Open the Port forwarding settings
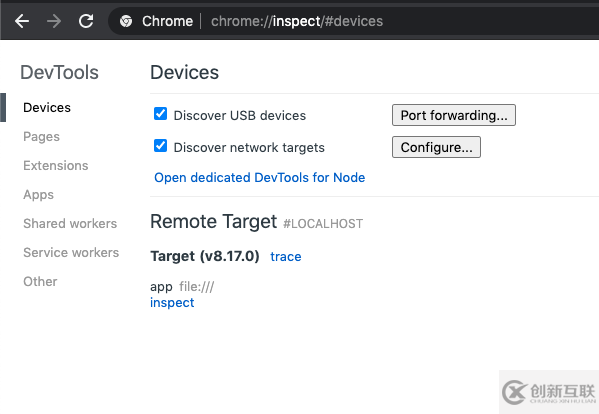The width and height of the screenshot is (599, 414). [454, 115]
